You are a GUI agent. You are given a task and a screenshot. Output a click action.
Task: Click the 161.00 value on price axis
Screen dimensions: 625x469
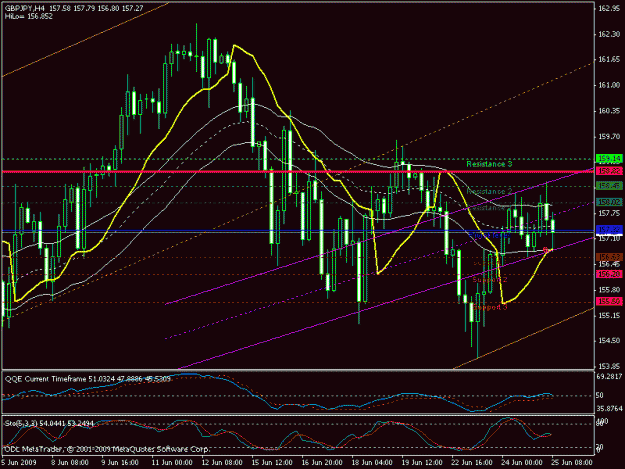609,85
